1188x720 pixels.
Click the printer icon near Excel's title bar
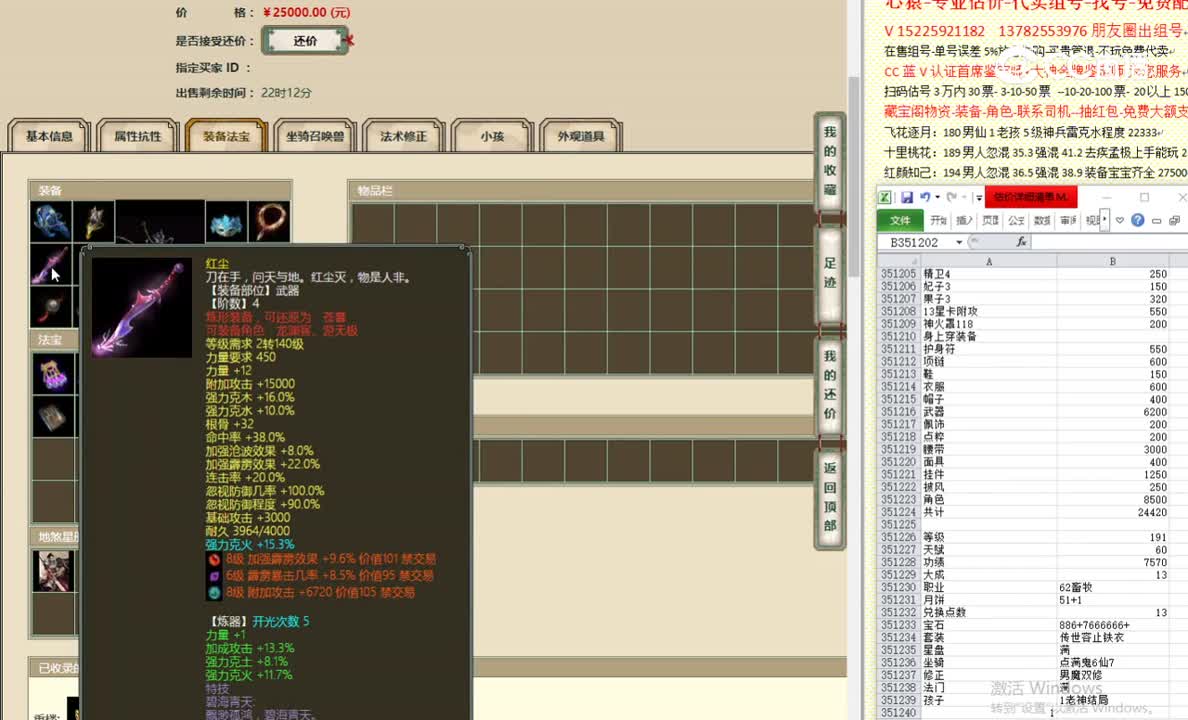click(1174, 221)
